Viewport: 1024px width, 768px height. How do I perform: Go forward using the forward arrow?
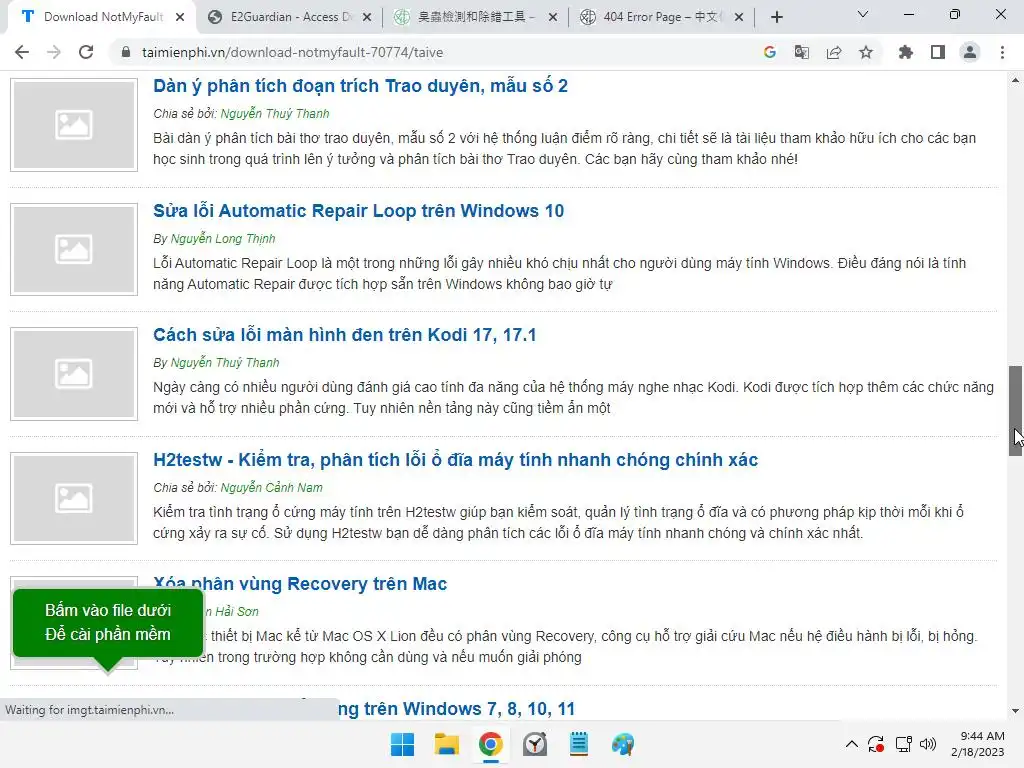click(x=54, y=52)
